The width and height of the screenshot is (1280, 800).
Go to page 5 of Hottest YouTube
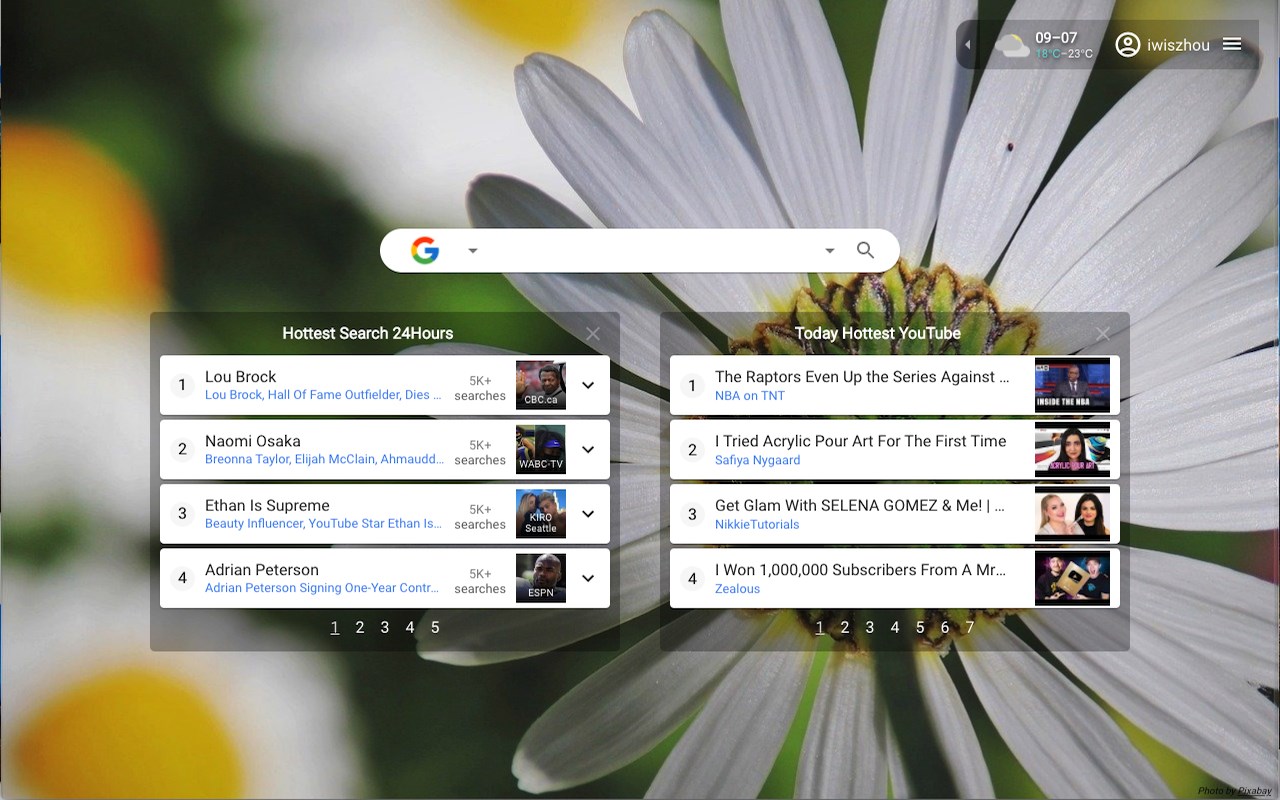tap(920, 628)
